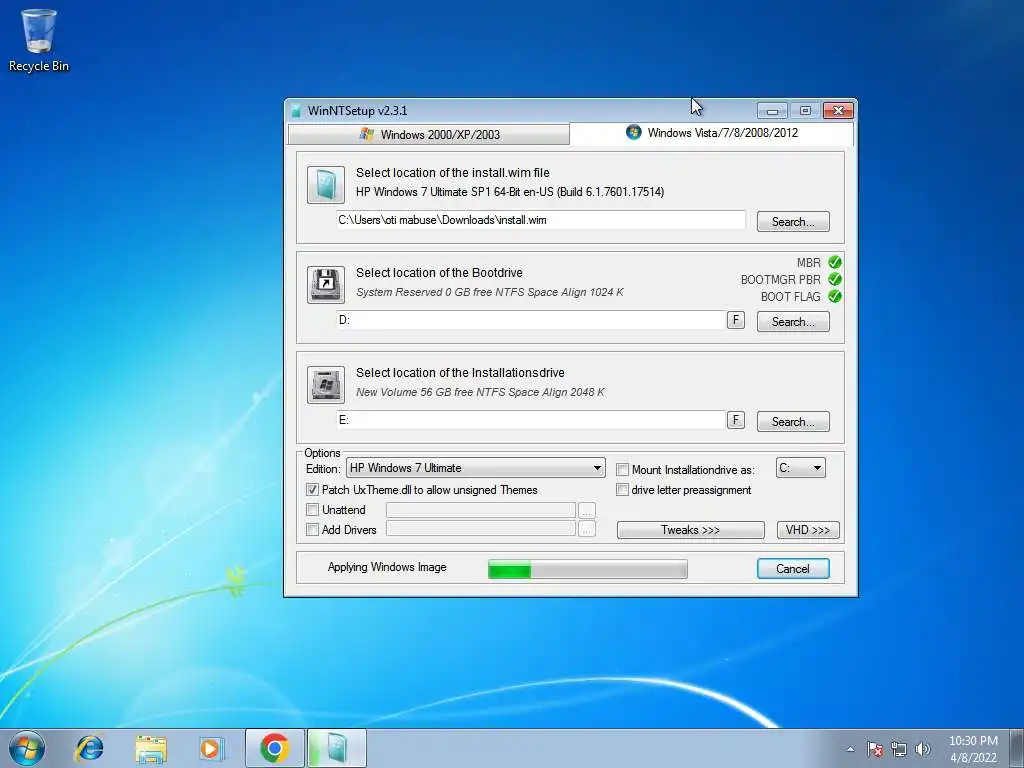Switch to Google Chrome in the taskbar

[274, 748]
